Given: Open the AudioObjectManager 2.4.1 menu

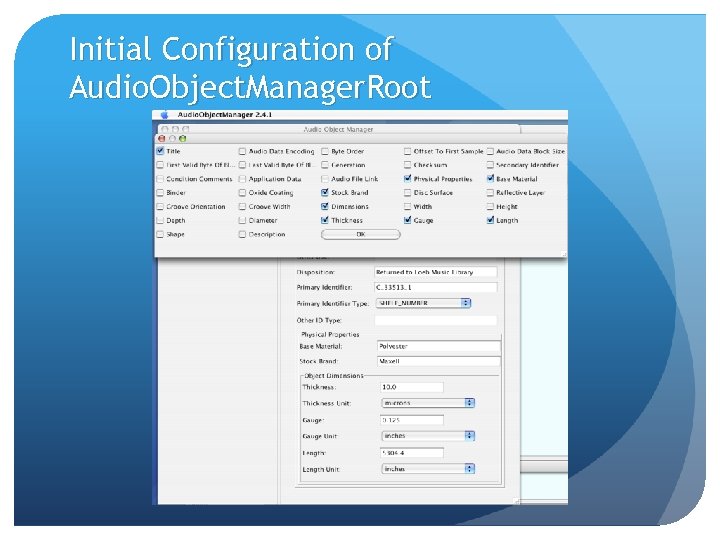Looking at the screenshot, I should coord(225,115).
